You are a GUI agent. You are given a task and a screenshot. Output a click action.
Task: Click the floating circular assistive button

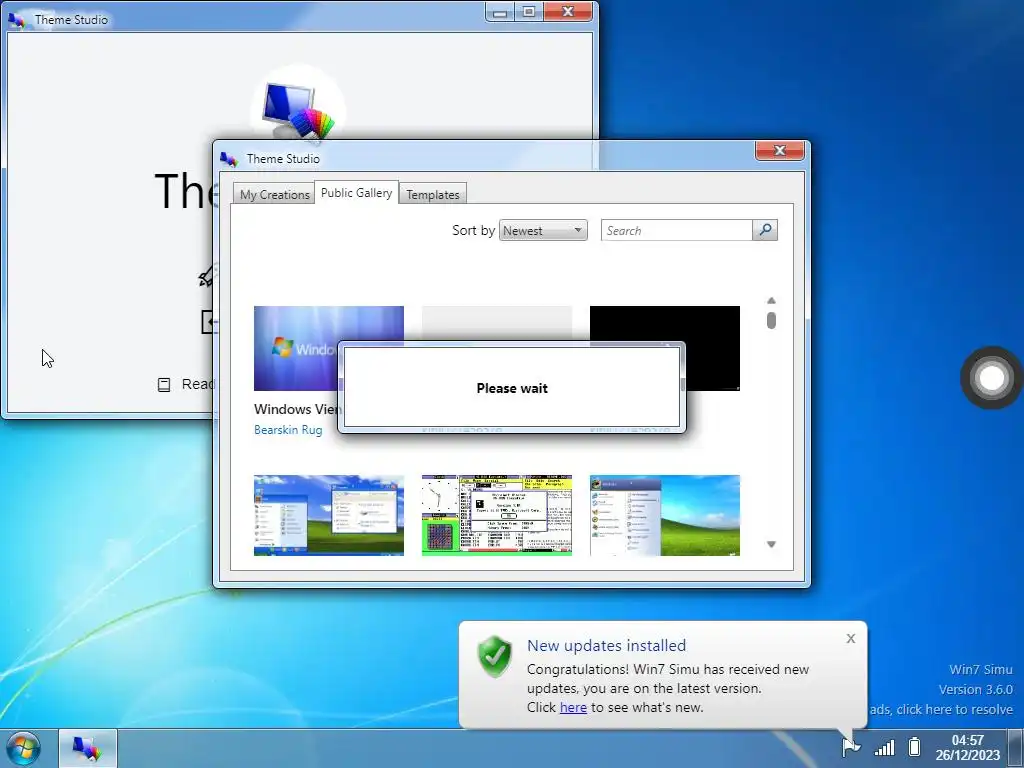991,377
